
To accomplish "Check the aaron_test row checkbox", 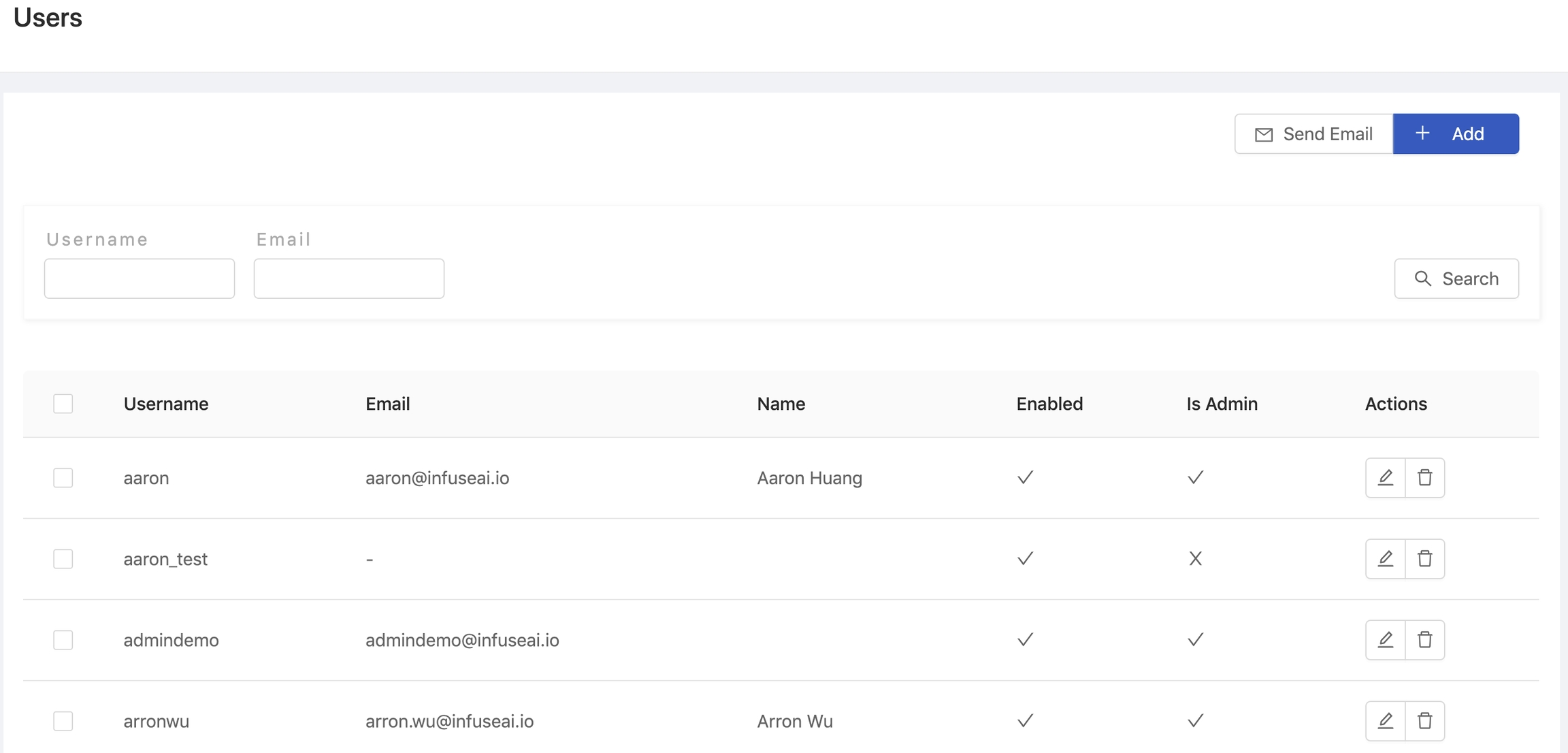I will [63, 559].
